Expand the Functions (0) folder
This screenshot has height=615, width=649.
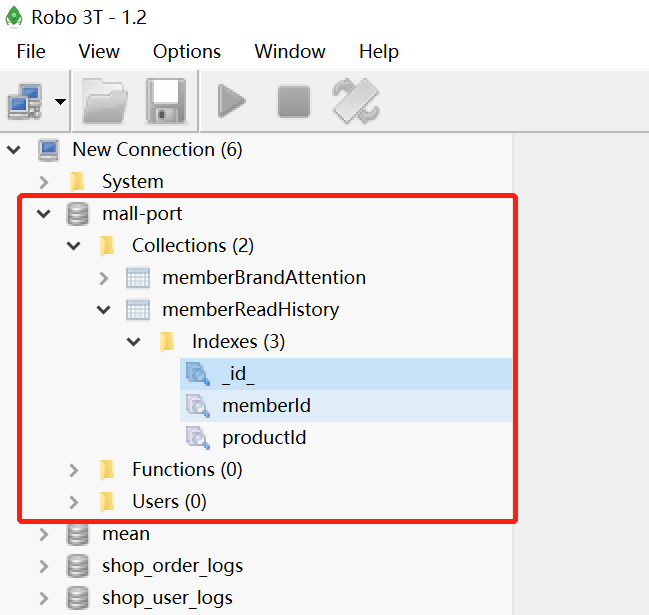[74, 470]
